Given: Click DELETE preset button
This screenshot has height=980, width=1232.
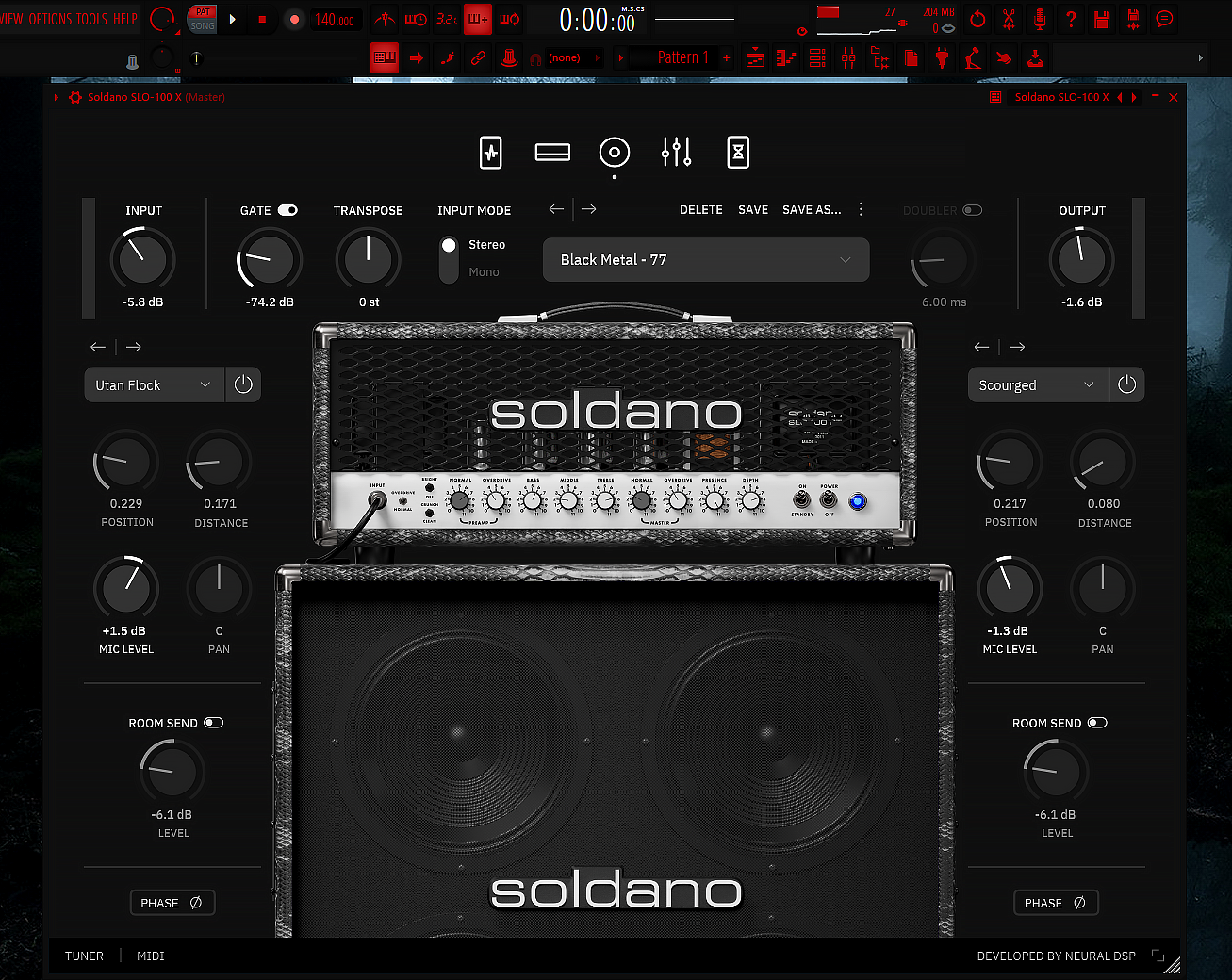Looking at the screenshot, I should click(701, 210).
